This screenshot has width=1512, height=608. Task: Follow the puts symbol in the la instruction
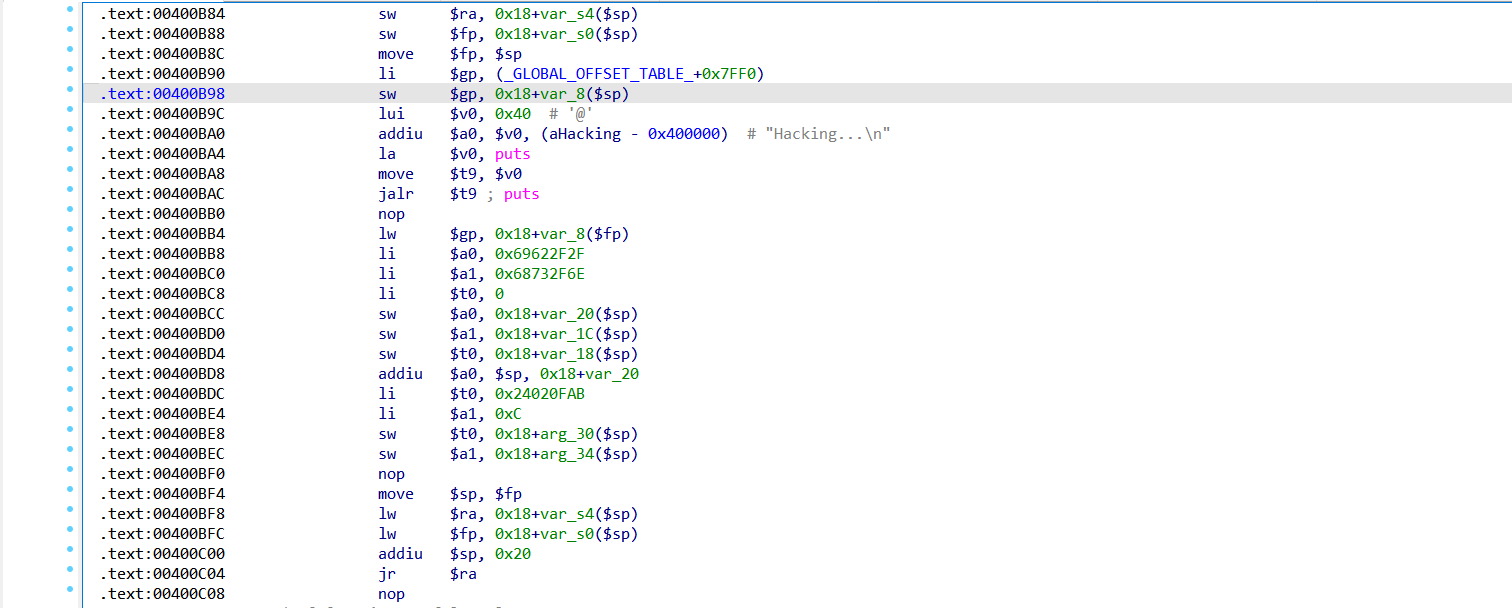(512, 154)
